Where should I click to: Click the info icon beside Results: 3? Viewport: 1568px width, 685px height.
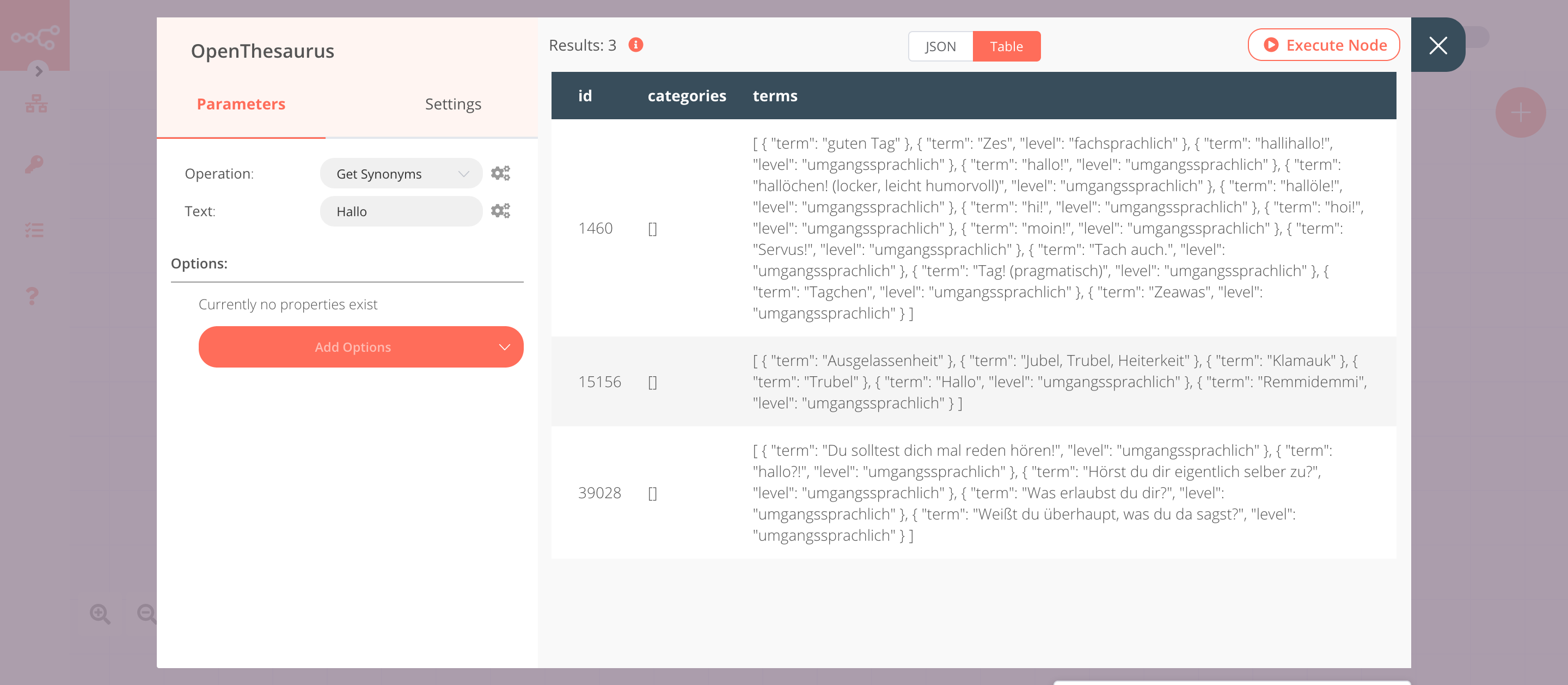pos(635,45)
